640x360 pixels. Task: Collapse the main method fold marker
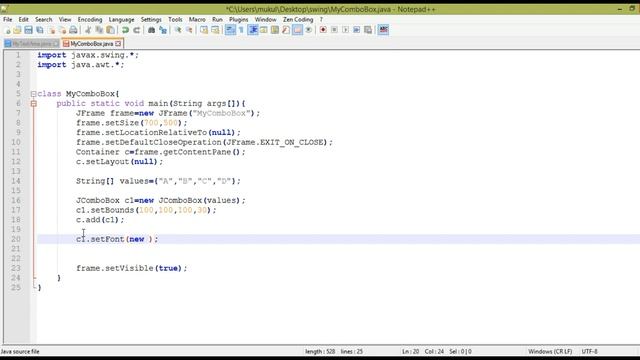[x=33, y=104]
